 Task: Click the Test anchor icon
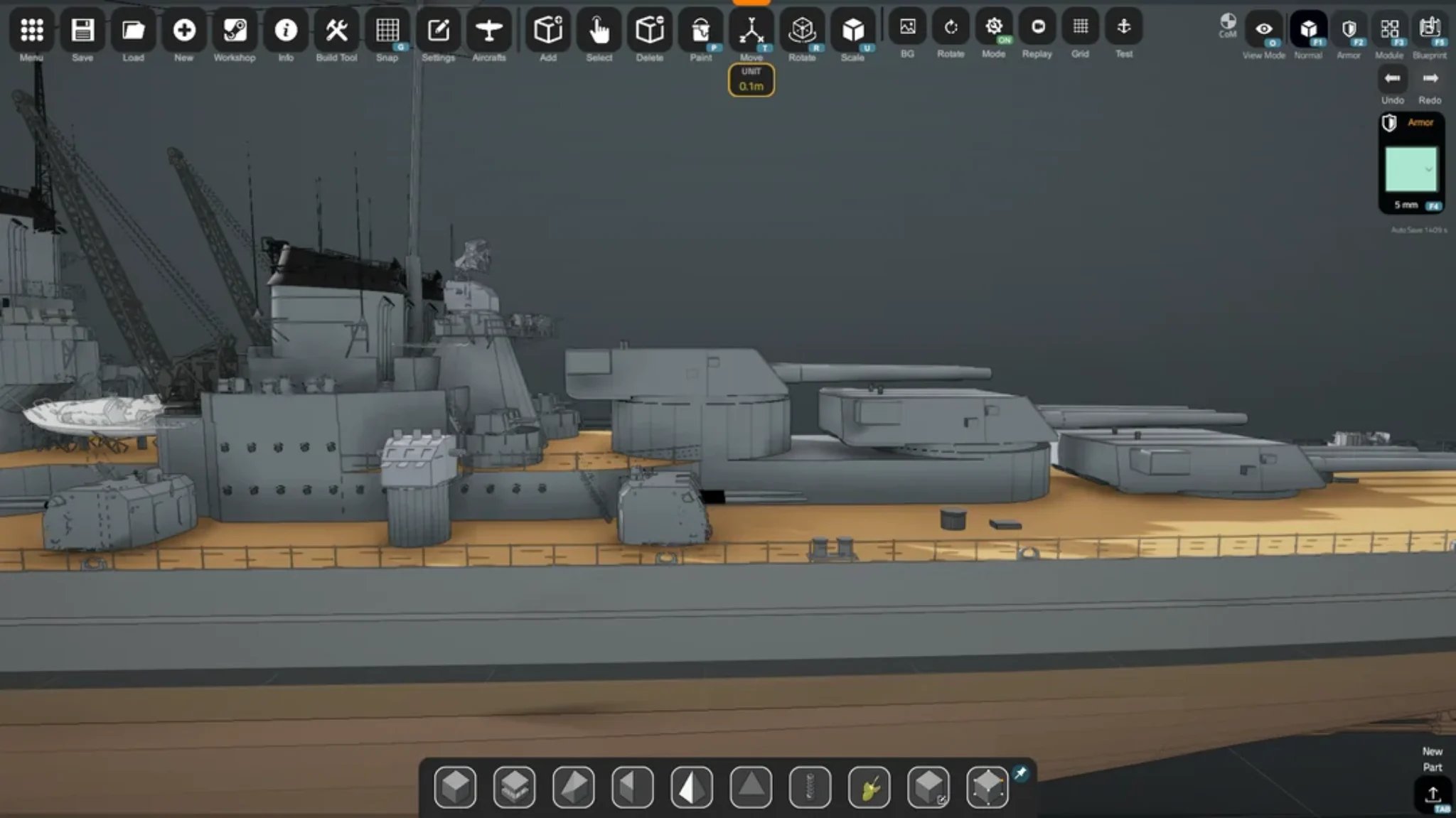pyautogui.click(x=1123, y=28)
